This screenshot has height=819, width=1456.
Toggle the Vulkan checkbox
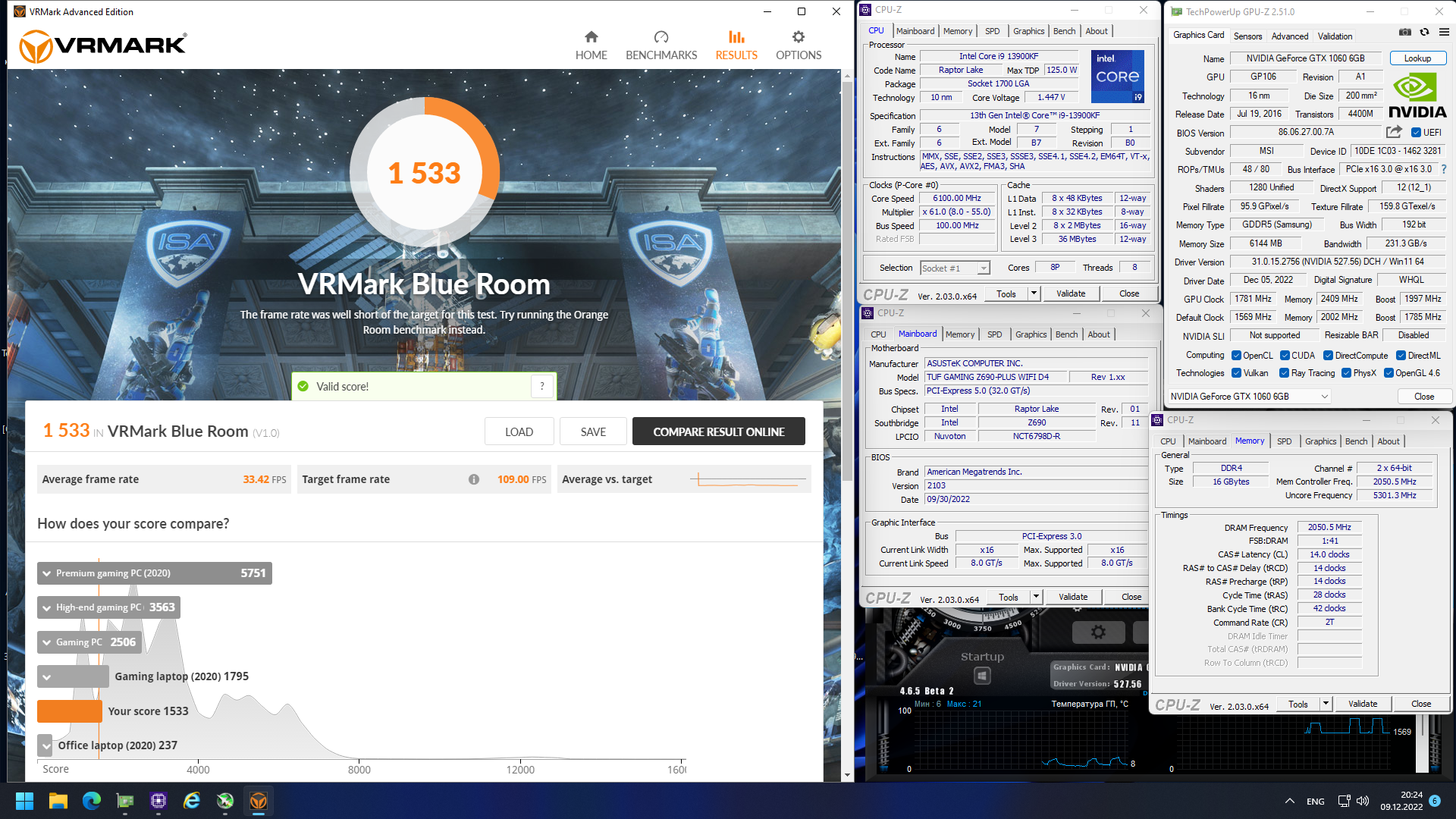(1236, 373)
